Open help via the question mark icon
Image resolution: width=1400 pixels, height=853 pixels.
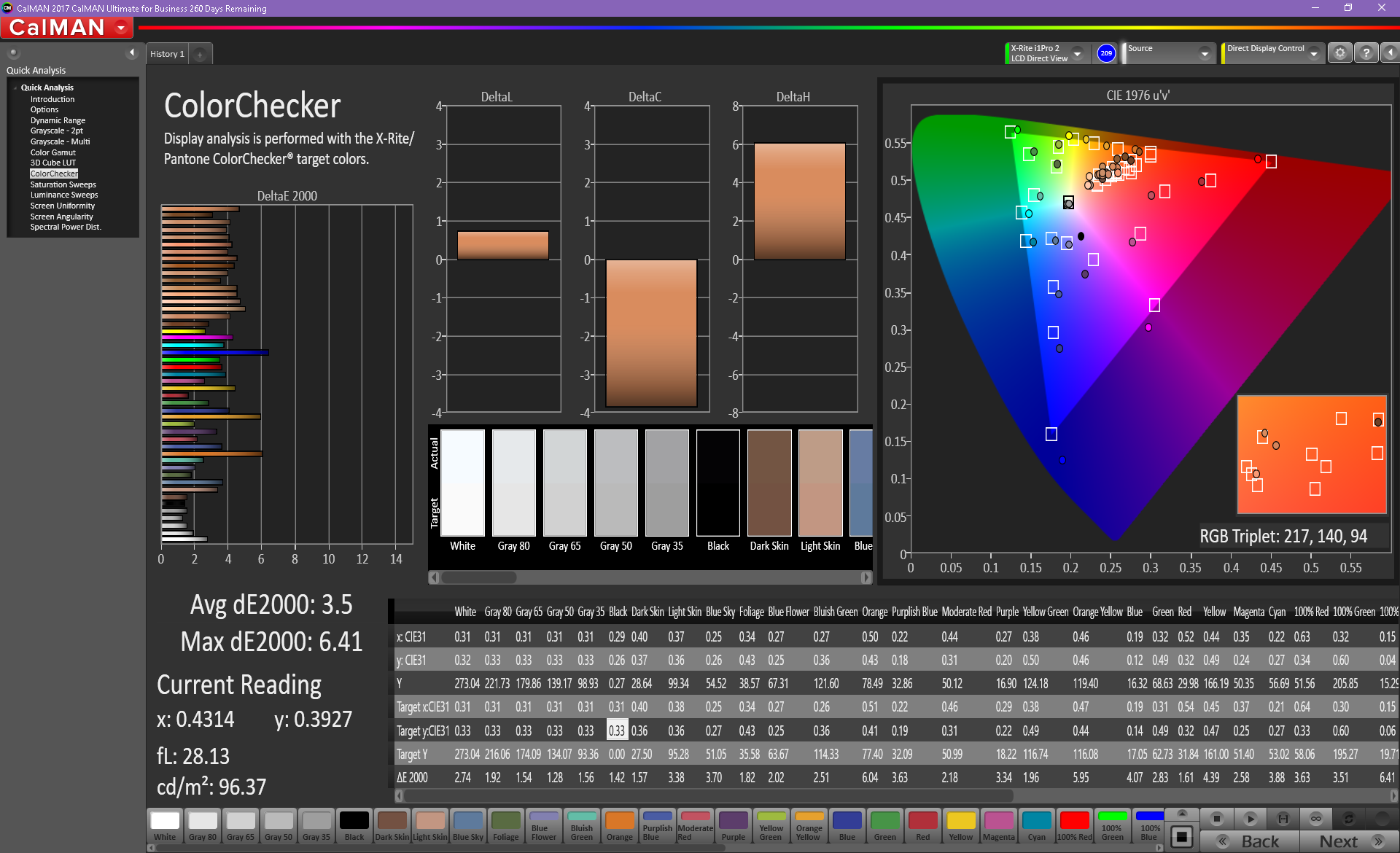point(1366,53)
